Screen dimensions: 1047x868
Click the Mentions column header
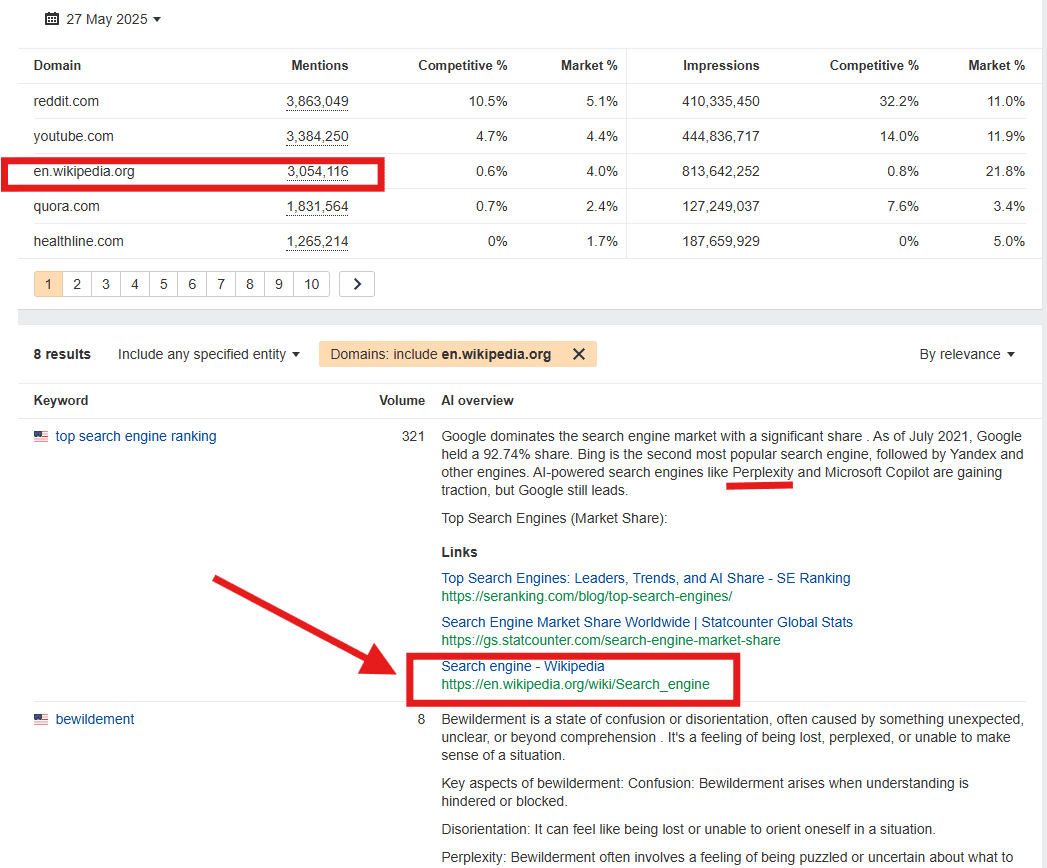click(320, 66)
